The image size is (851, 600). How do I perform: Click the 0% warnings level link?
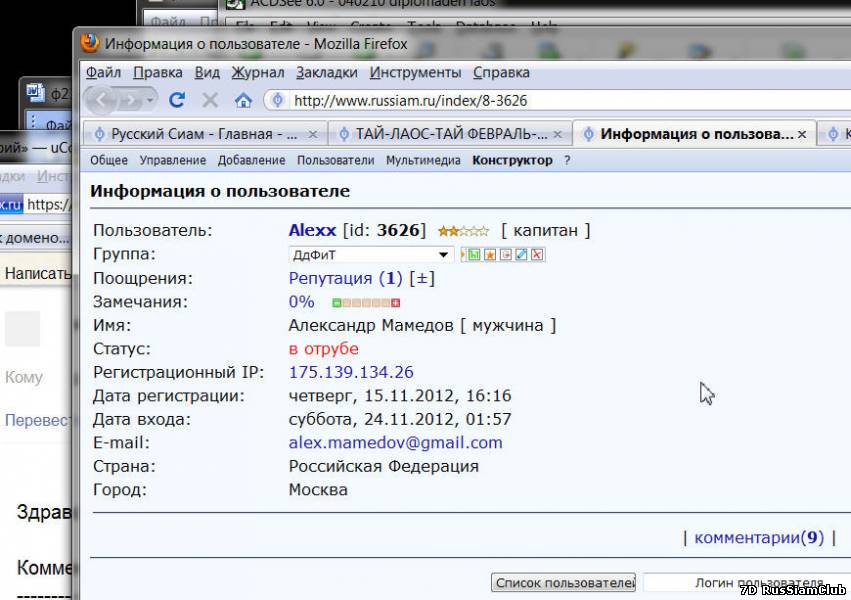click(x=302, y=302)
